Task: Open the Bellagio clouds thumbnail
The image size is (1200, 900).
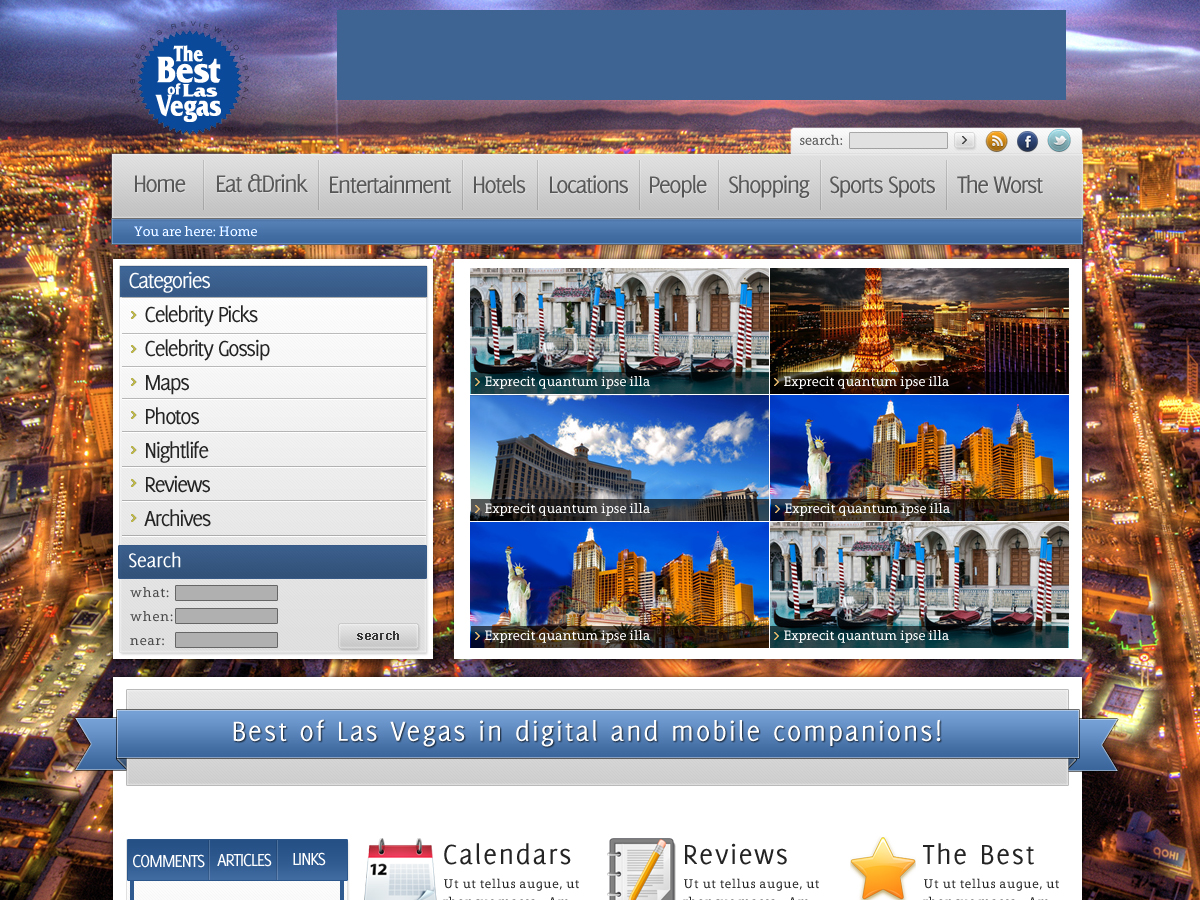Action: coord(619,457)
